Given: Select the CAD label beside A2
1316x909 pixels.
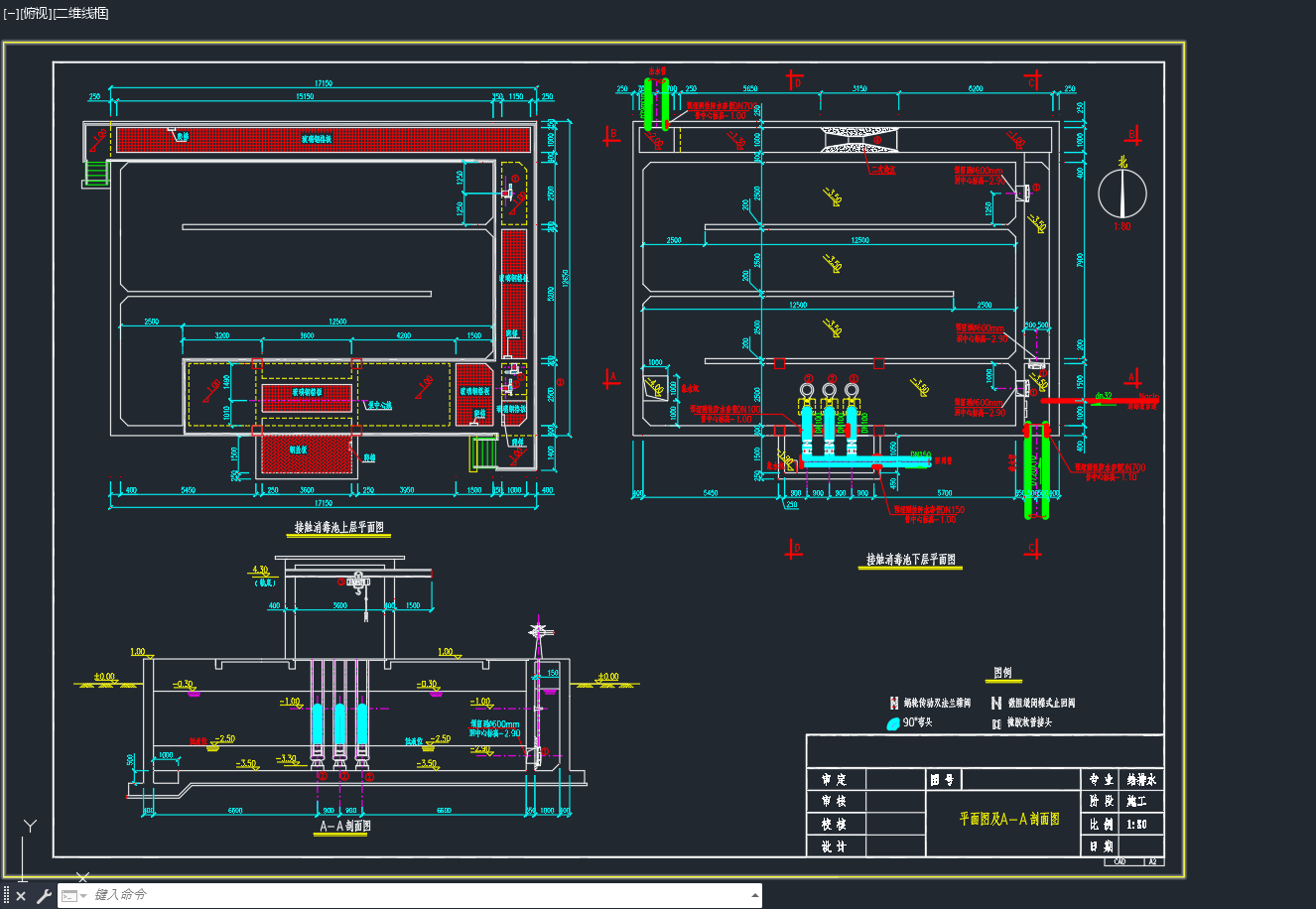Looking at the screenshot, I should click(x=1120, y=861).
